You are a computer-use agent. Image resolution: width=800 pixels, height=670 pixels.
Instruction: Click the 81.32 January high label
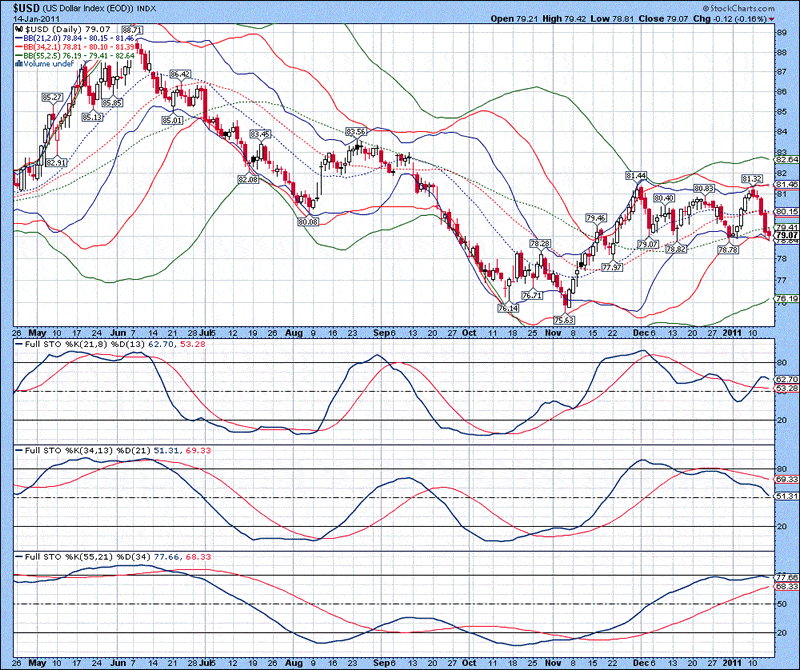pos(752,178)
